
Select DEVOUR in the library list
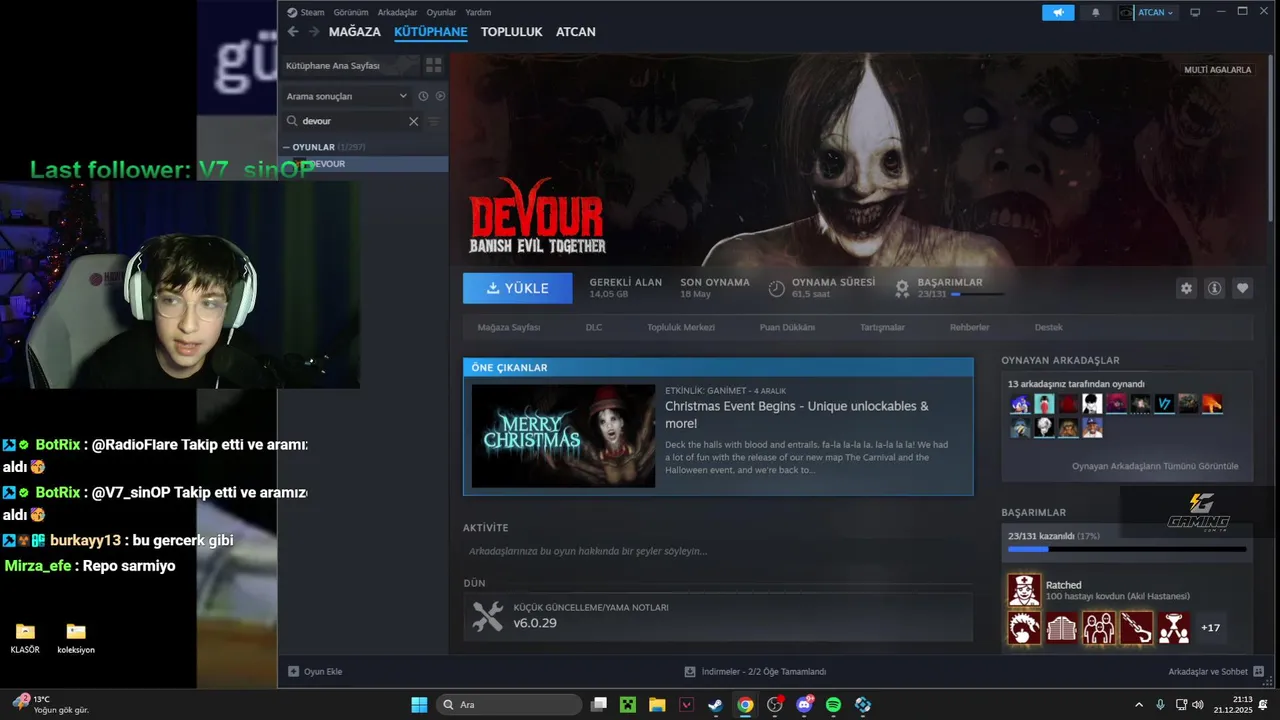pyautogui.click(x=364, y=164)
